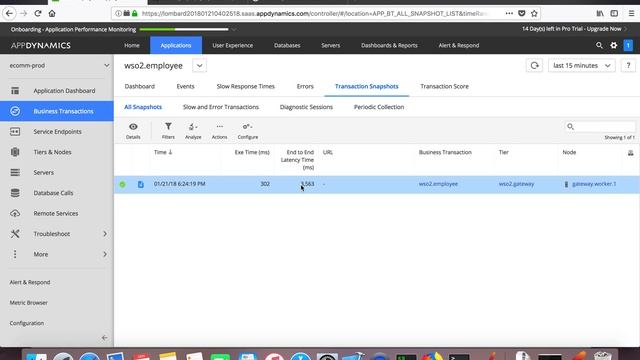Open Configuration in sidebar
640x360 pixels.
tap(27, 323)
